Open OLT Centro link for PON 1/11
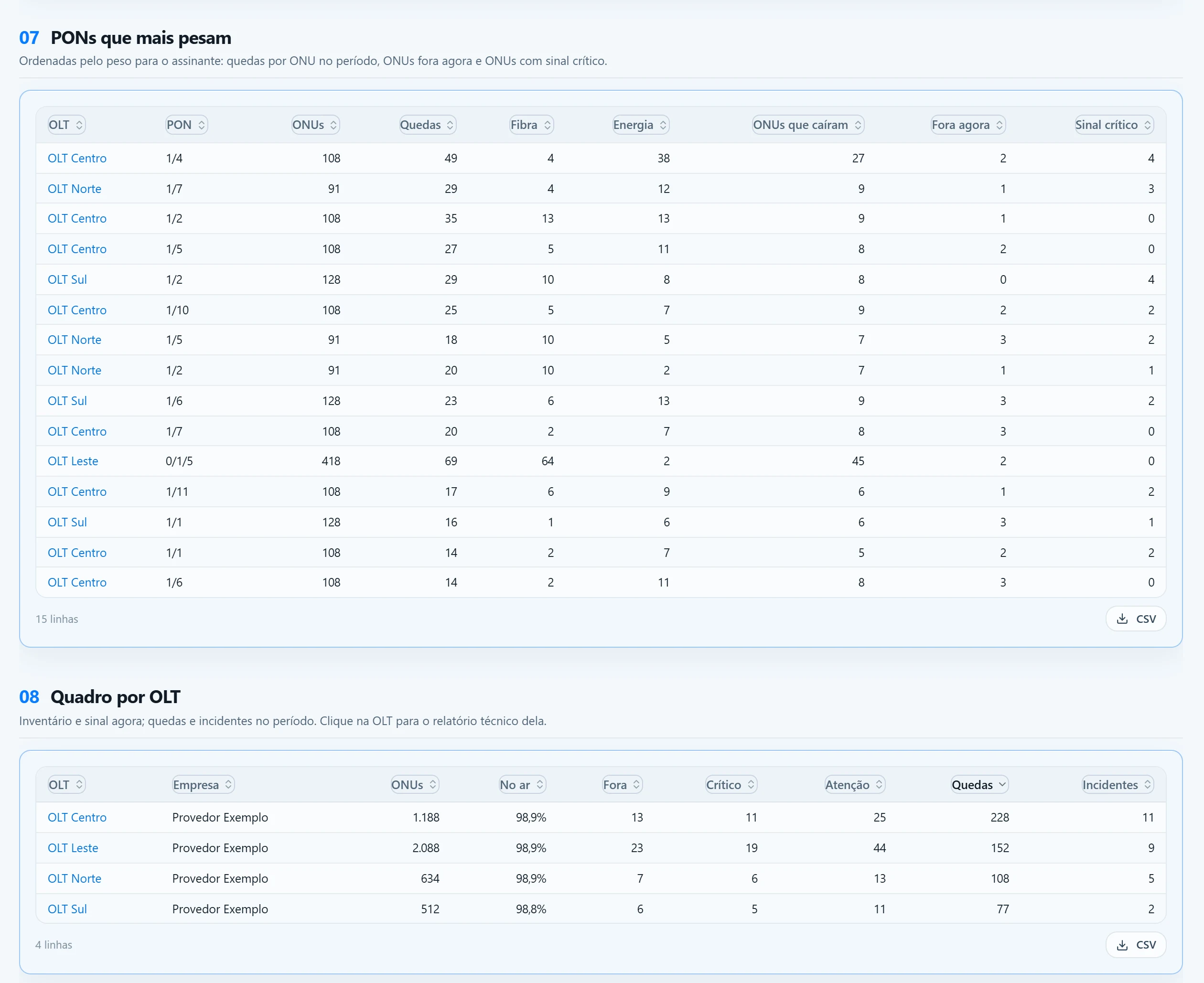 click(x=77, y=491)
